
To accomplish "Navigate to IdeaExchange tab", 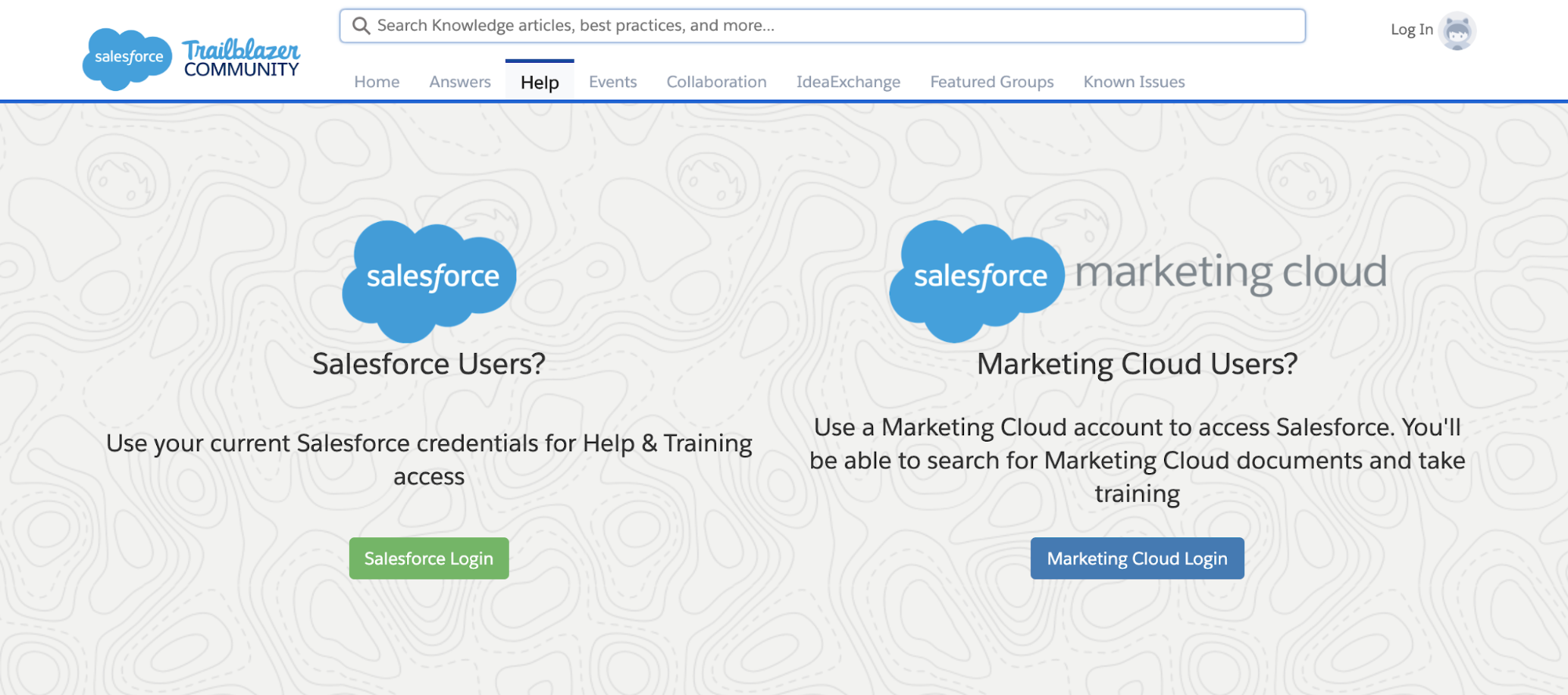I will [848, 82].
